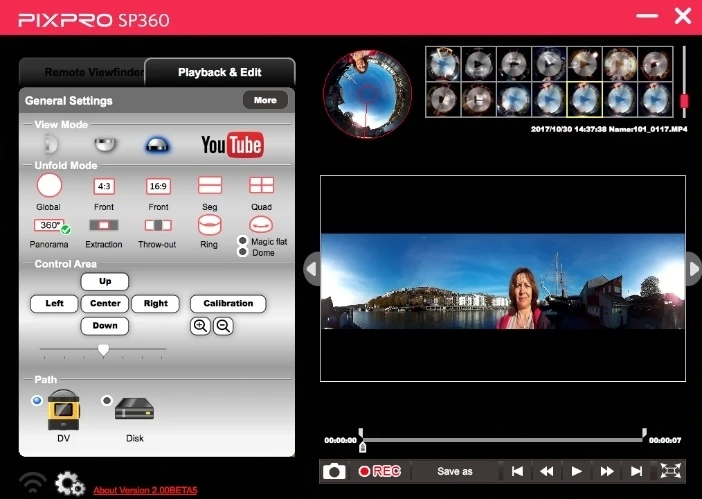Screen dimensions: 702x499
Task: Toggle full screen playback view
Action: (670, 471)
